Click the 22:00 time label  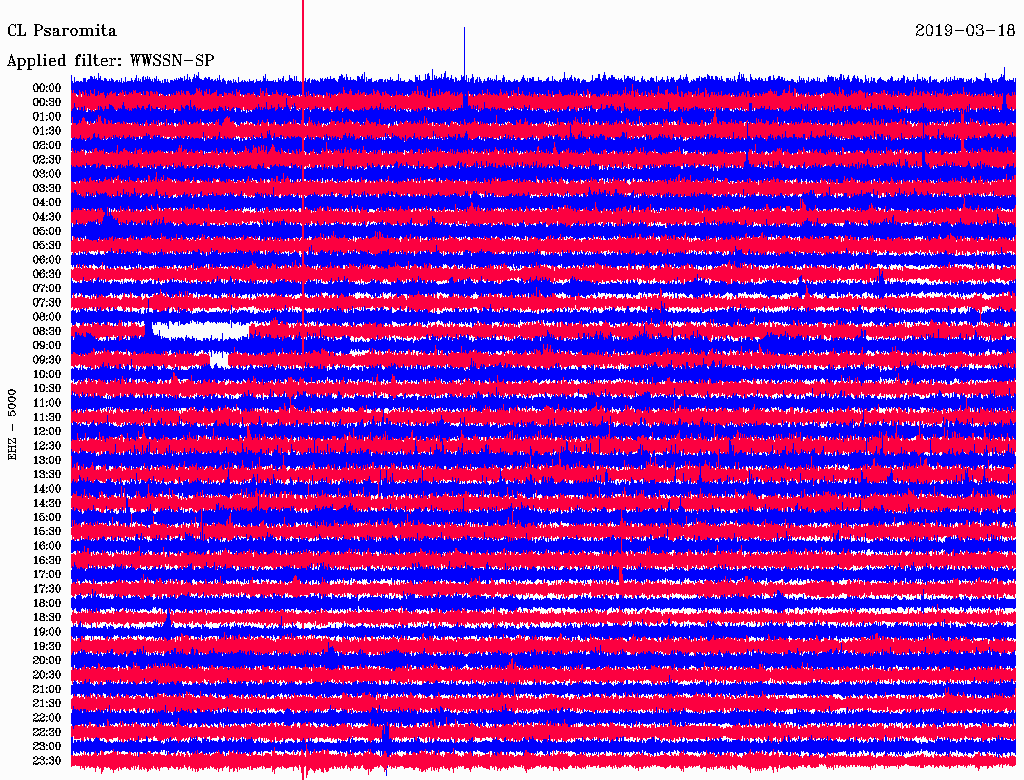click(x=47, y=718)
